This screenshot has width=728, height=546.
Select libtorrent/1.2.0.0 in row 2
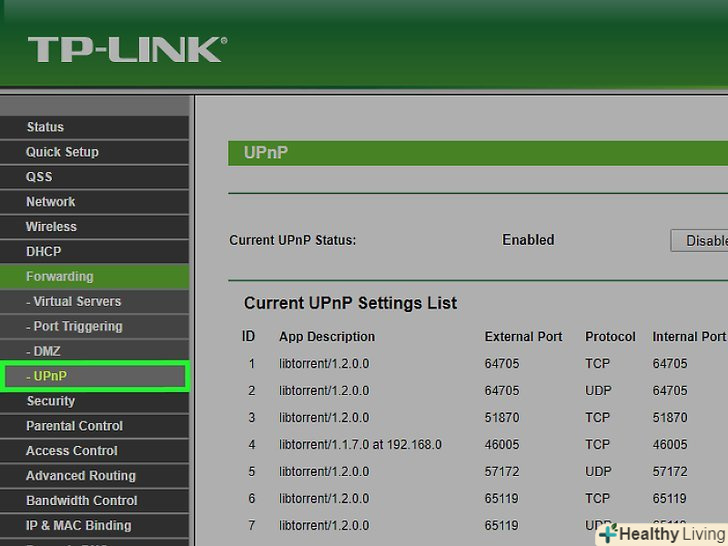coord(324,390)
